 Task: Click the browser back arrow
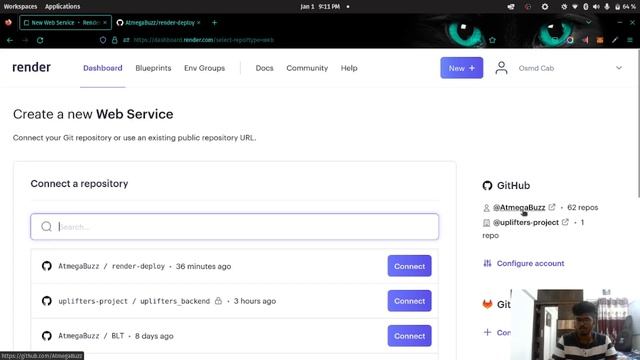click(10, 40)
